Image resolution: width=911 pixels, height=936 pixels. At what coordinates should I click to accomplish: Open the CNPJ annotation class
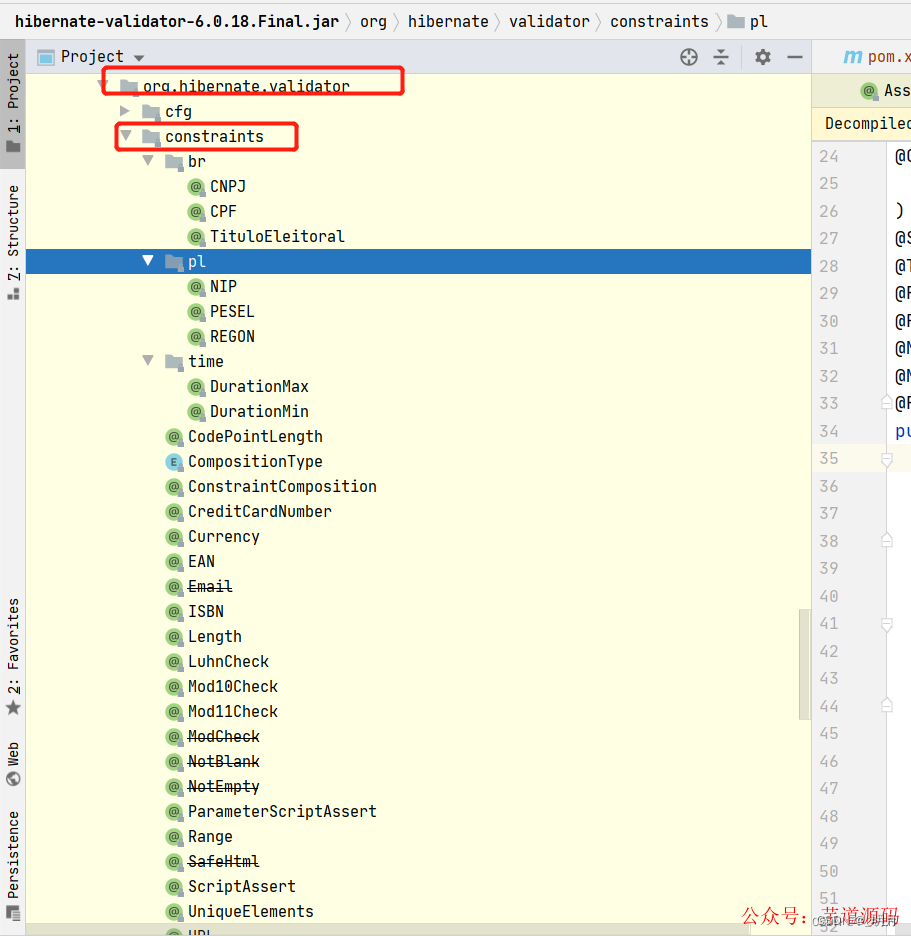pyautogui.click(x=217, y=187)
